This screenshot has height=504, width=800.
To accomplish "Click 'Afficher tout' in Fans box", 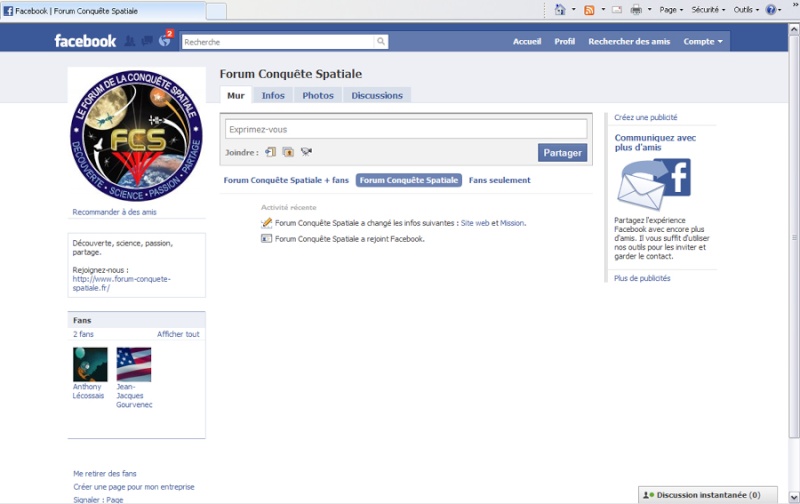I will click(x=178, y=334).
